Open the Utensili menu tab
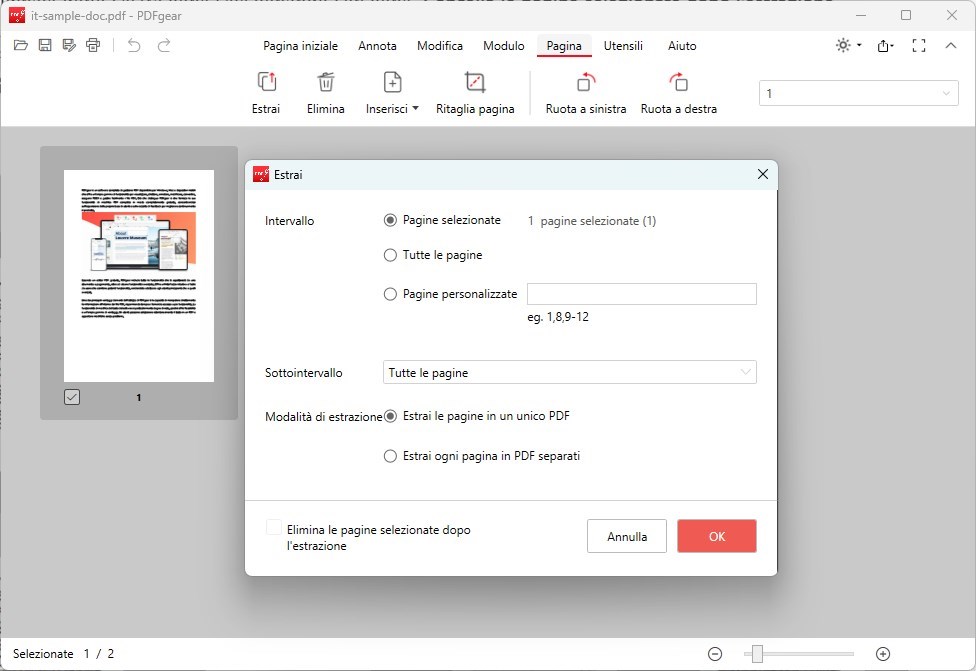Viewport: 976px width, 671px height. (x=623, y=46)
